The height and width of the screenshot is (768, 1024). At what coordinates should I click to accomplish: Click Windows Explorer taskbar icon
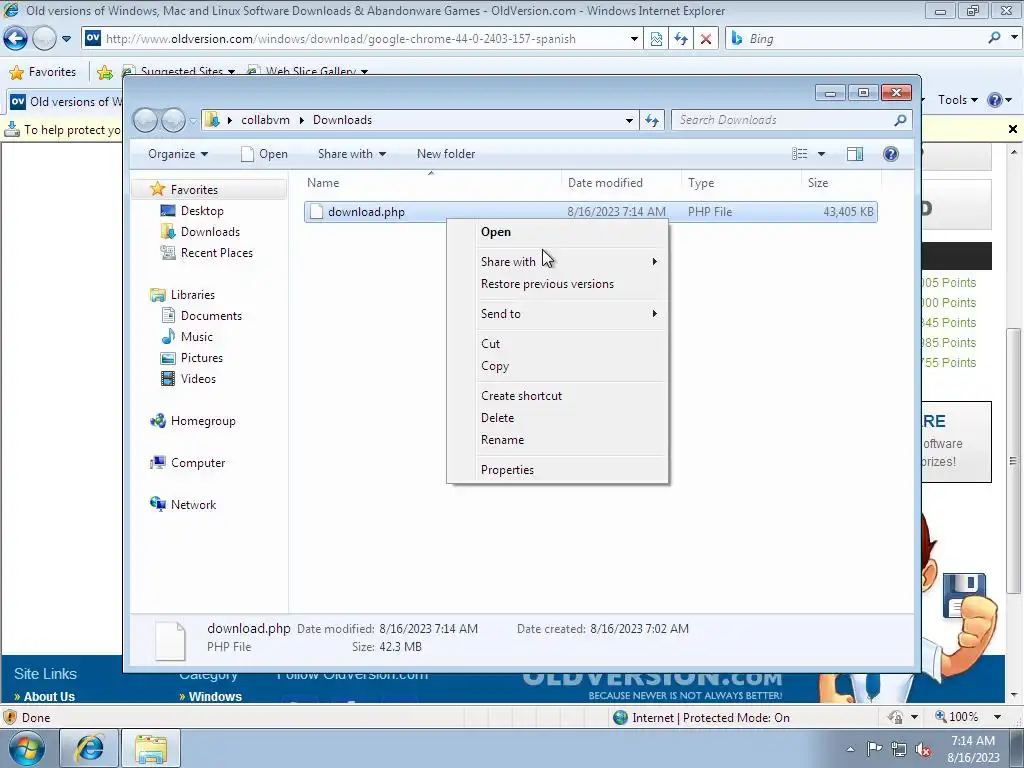[x=151, y=748]
